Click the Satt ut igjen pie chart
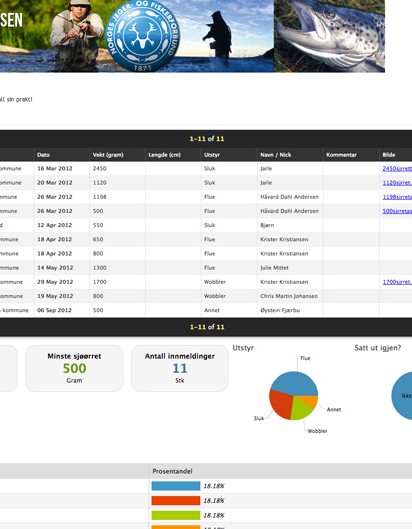 402,396
